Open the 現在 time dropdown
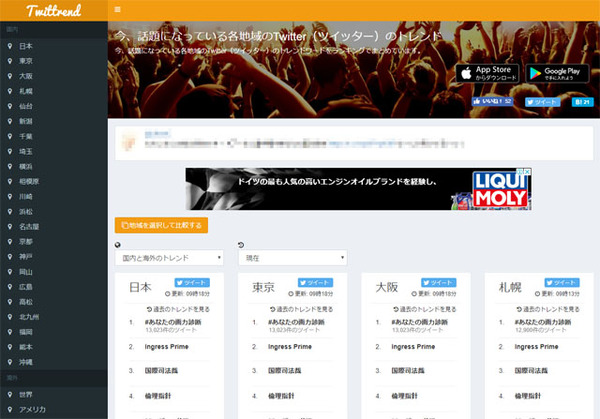 pyautogui.click(x=293, y=258)
